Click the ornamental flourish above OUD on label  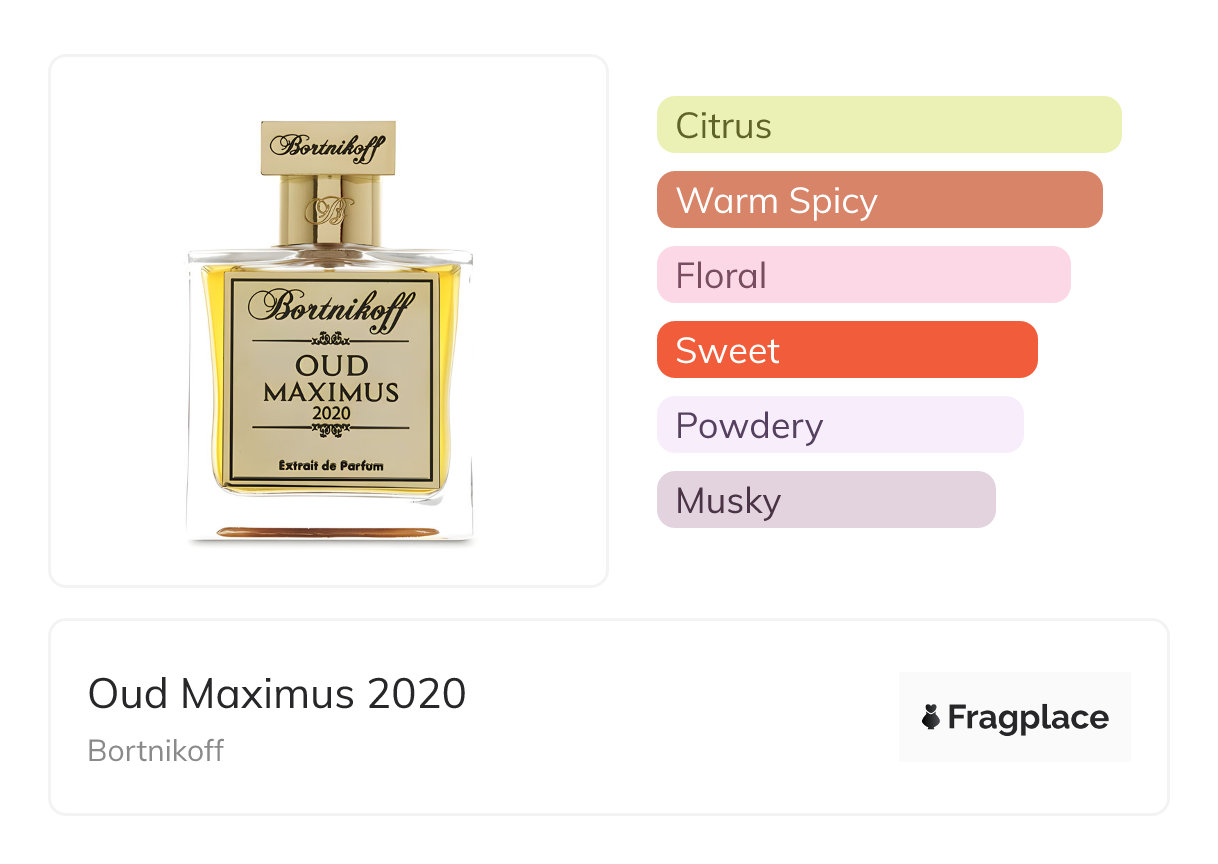[330, 337]
